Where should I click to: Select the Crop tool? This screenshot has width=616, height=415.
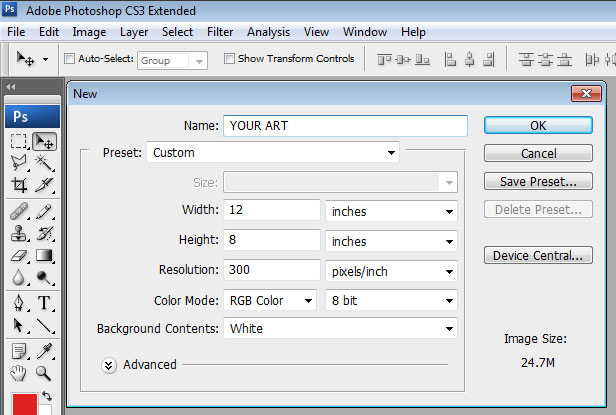[x=18, y=184]
